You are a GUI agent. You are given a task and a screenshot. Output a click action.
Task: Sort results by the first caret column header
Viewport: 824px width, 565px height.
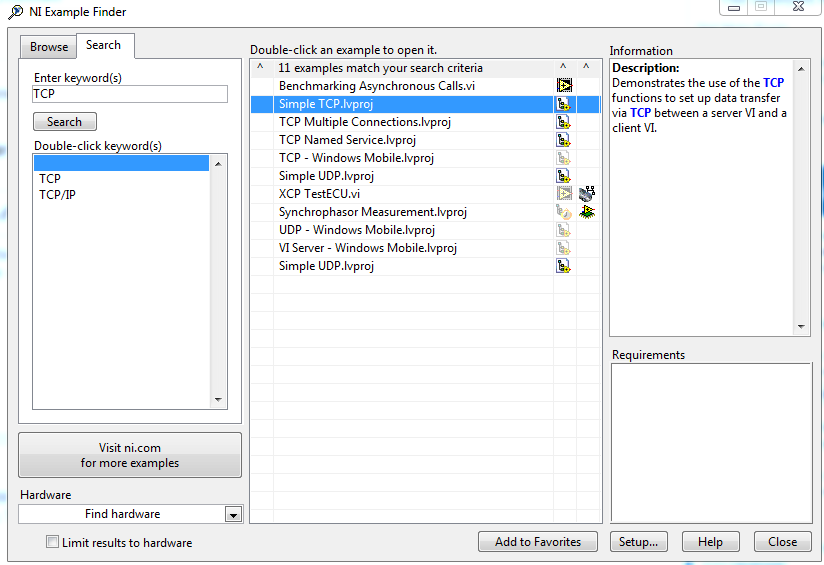(260, 67)
